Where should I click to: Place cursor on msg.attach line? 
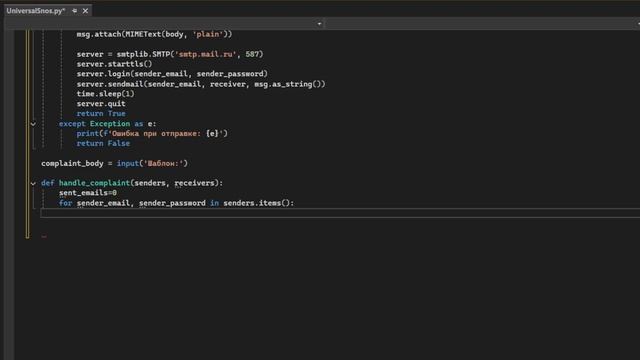coord(154,34)
